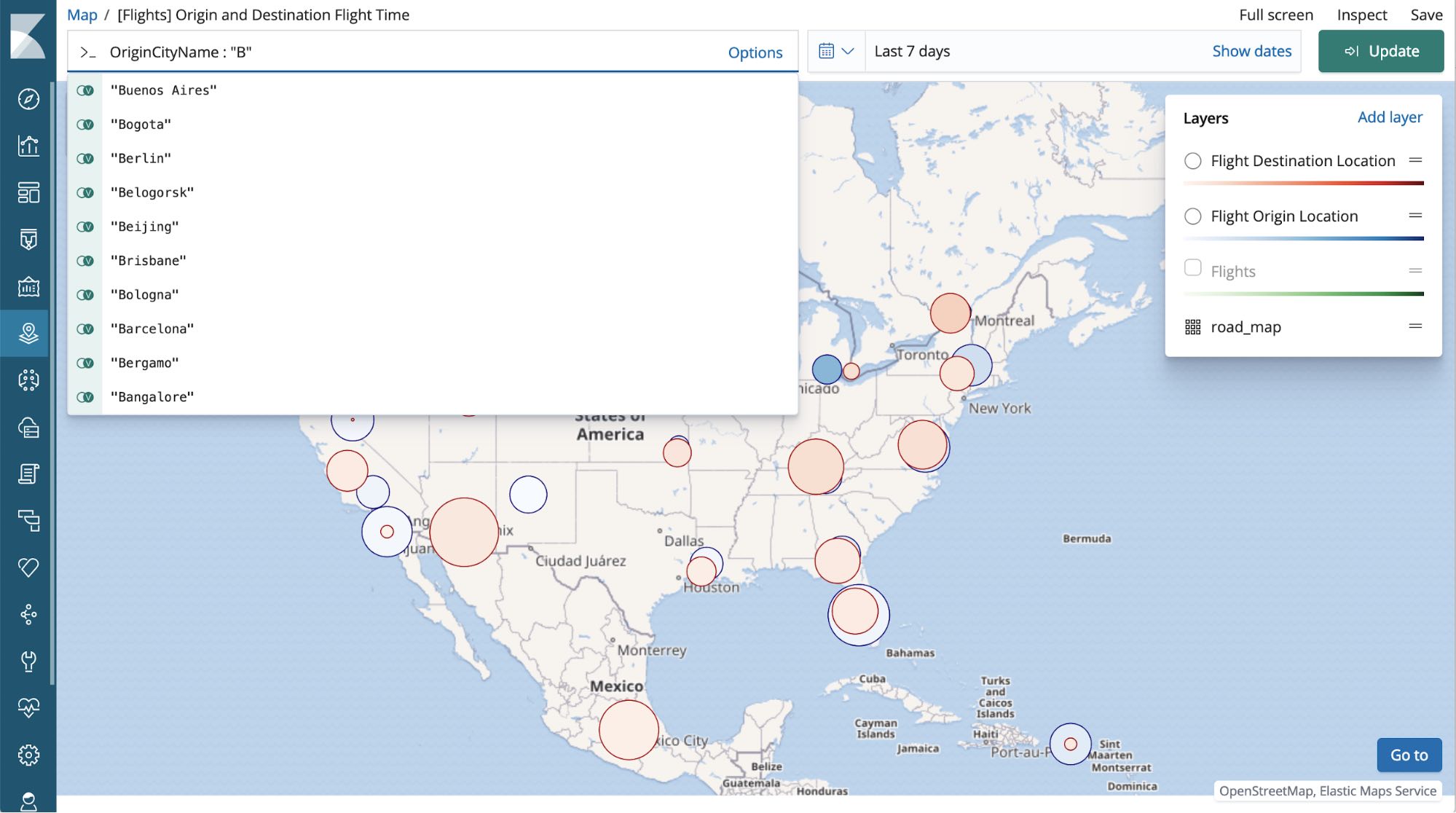The height and width of the screenshot is (813, 1456).
Task: Select the Maps navigation icon
Action: (x=28, y=333)
